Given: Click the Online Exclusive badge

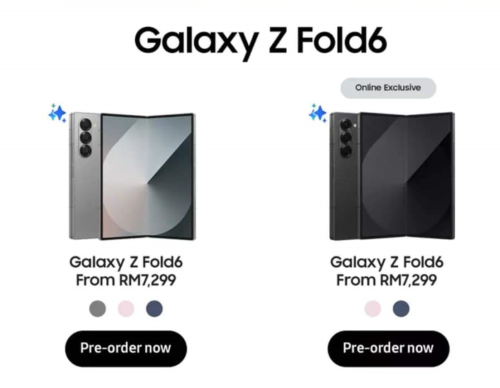Looking at the screenshot, I should 388,88.
